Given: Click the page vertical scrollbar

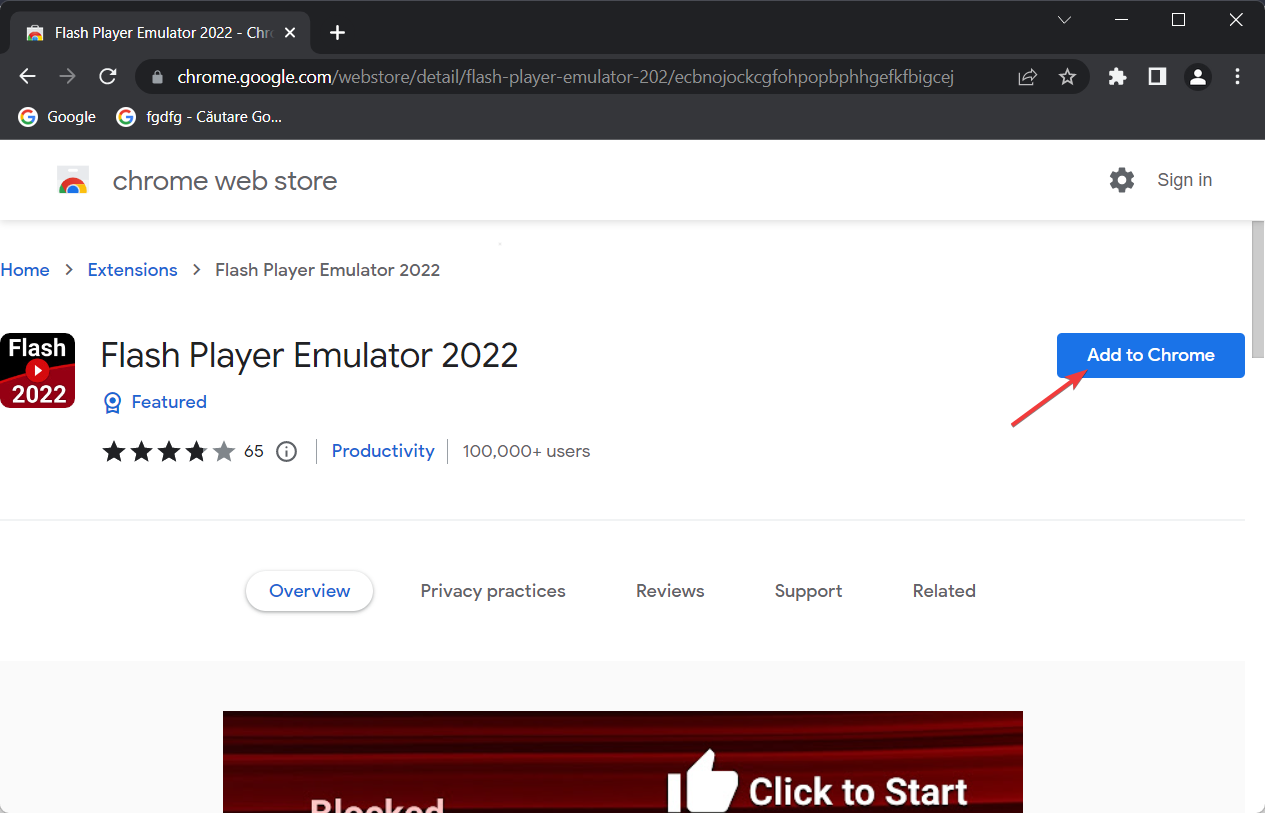Looking at the screenshot, I should (1258, 288).
